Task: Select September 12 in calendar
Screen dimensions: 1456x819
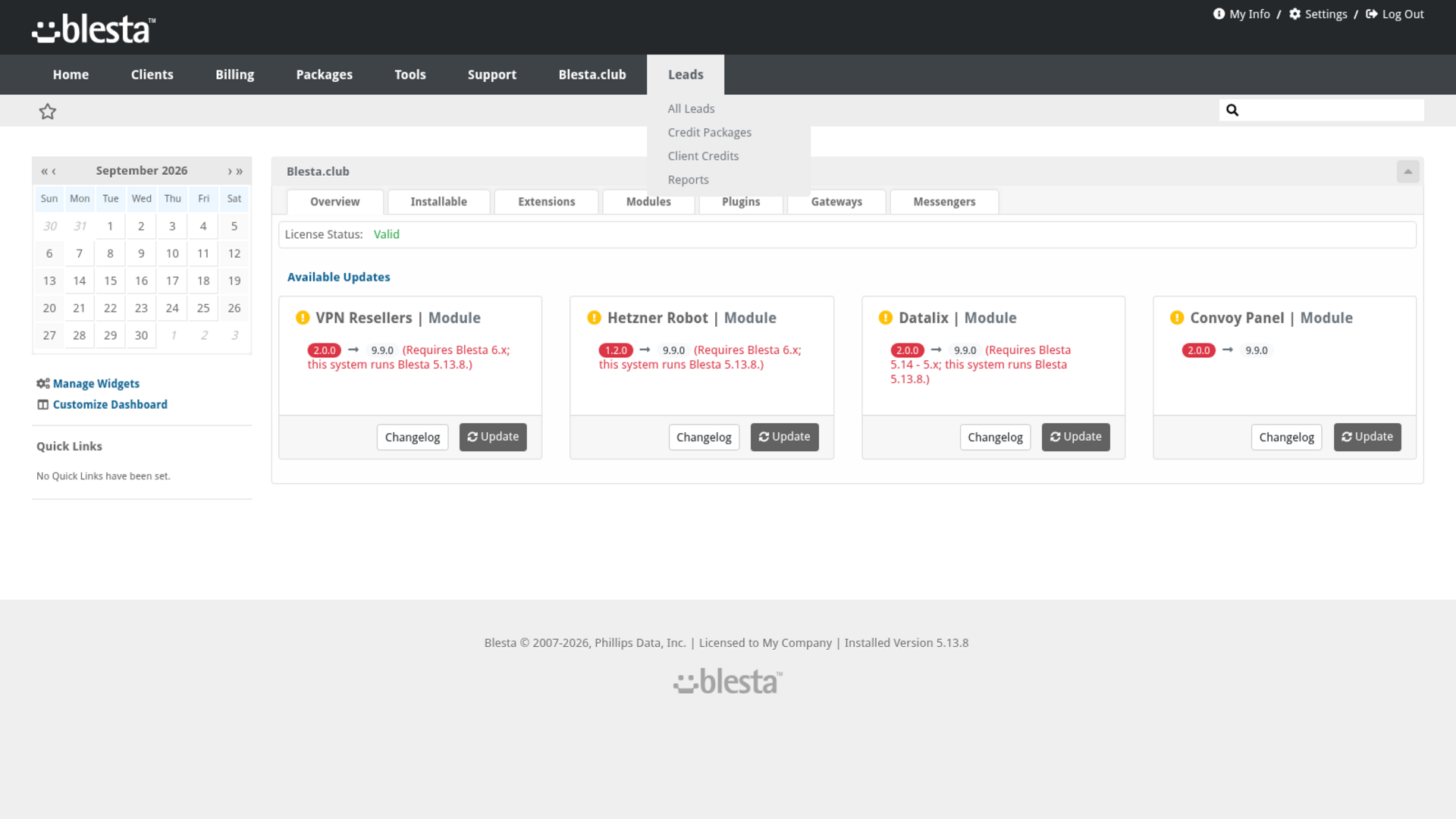Action: pos(234,253)
